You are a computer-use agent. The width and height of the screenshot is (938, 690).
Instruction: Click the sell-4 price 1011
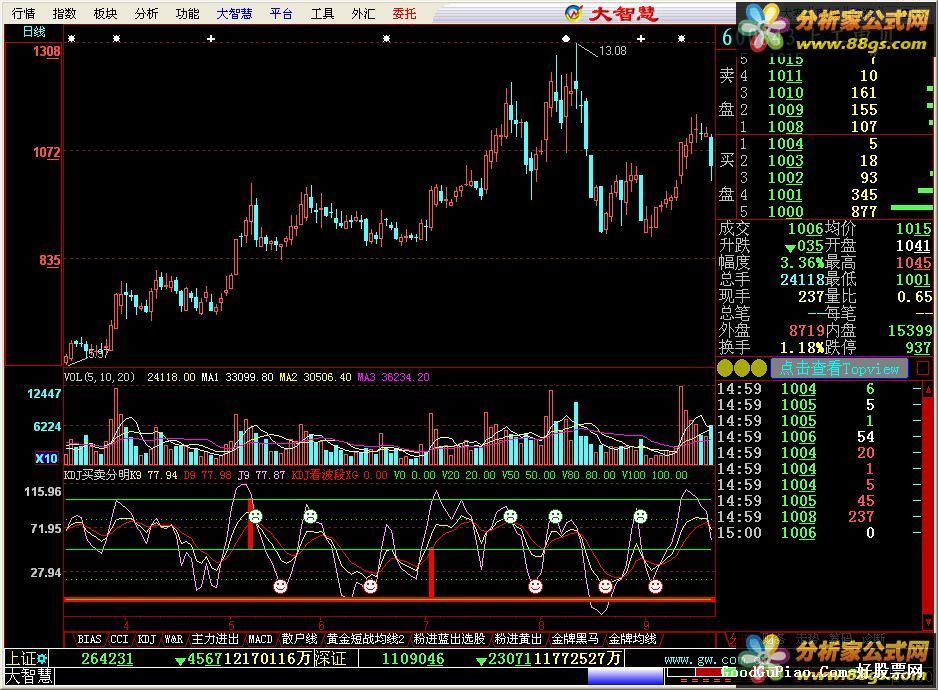click(x=785, y=75)
